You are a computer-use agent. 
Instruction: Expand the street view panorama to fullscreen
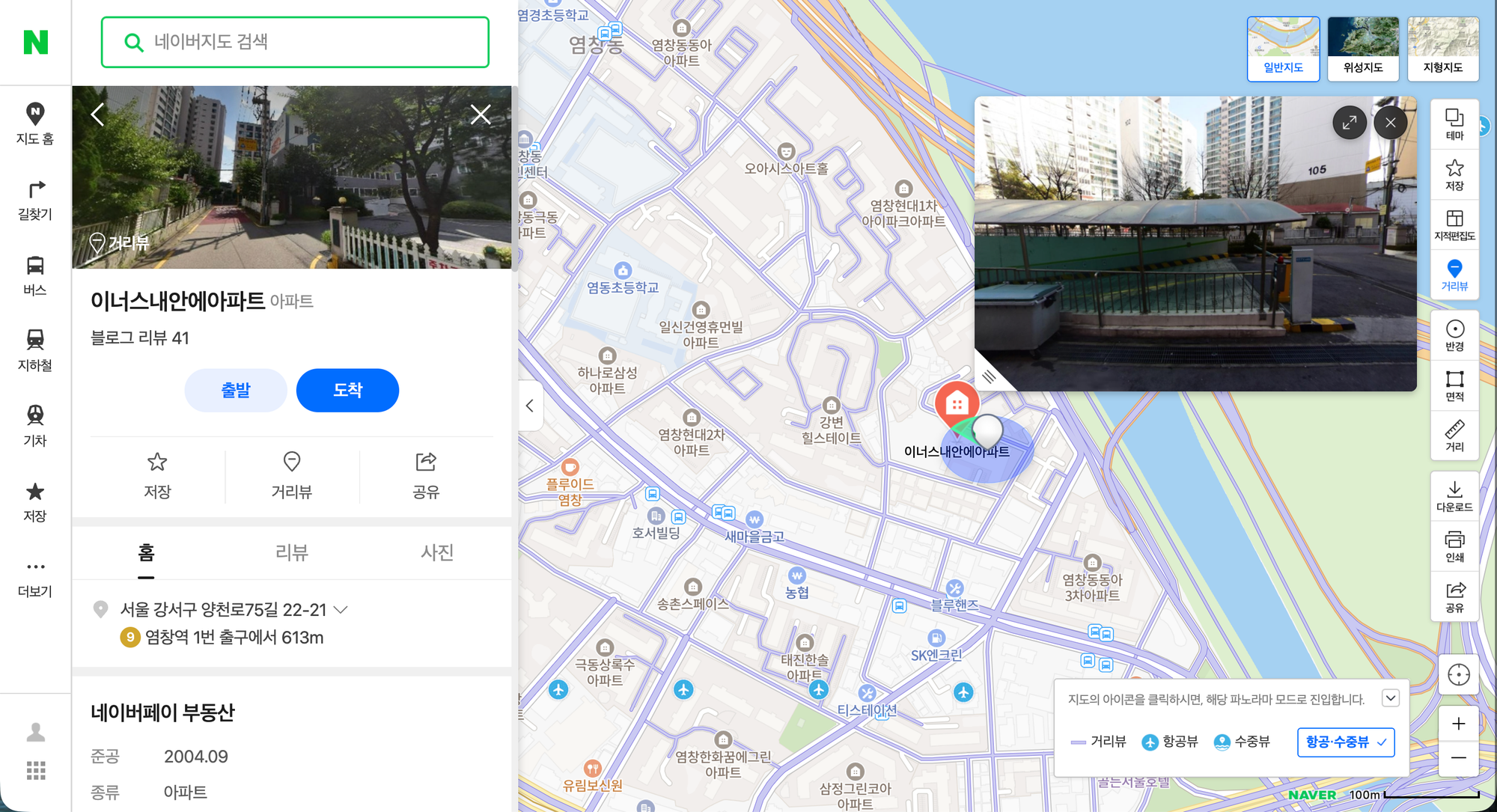point(1349,123)
